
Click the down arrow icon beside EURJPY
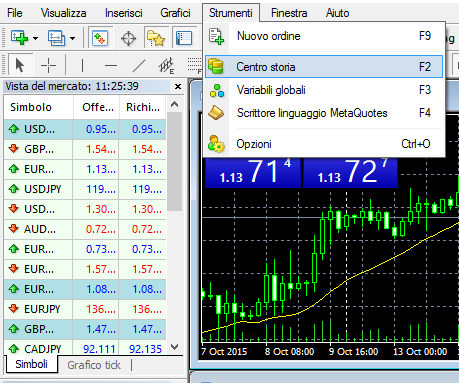click(x=14, y=308)
